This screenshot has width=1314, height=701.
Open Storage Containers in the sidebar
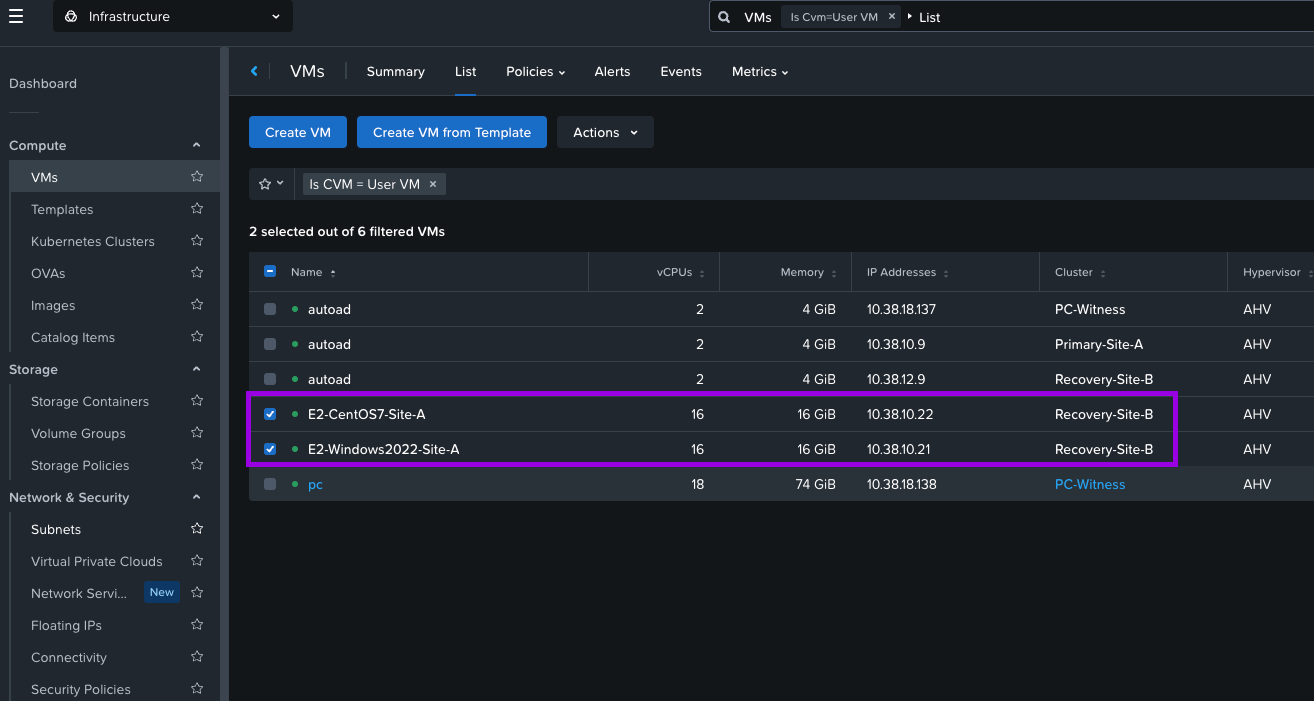pos(90,401)
